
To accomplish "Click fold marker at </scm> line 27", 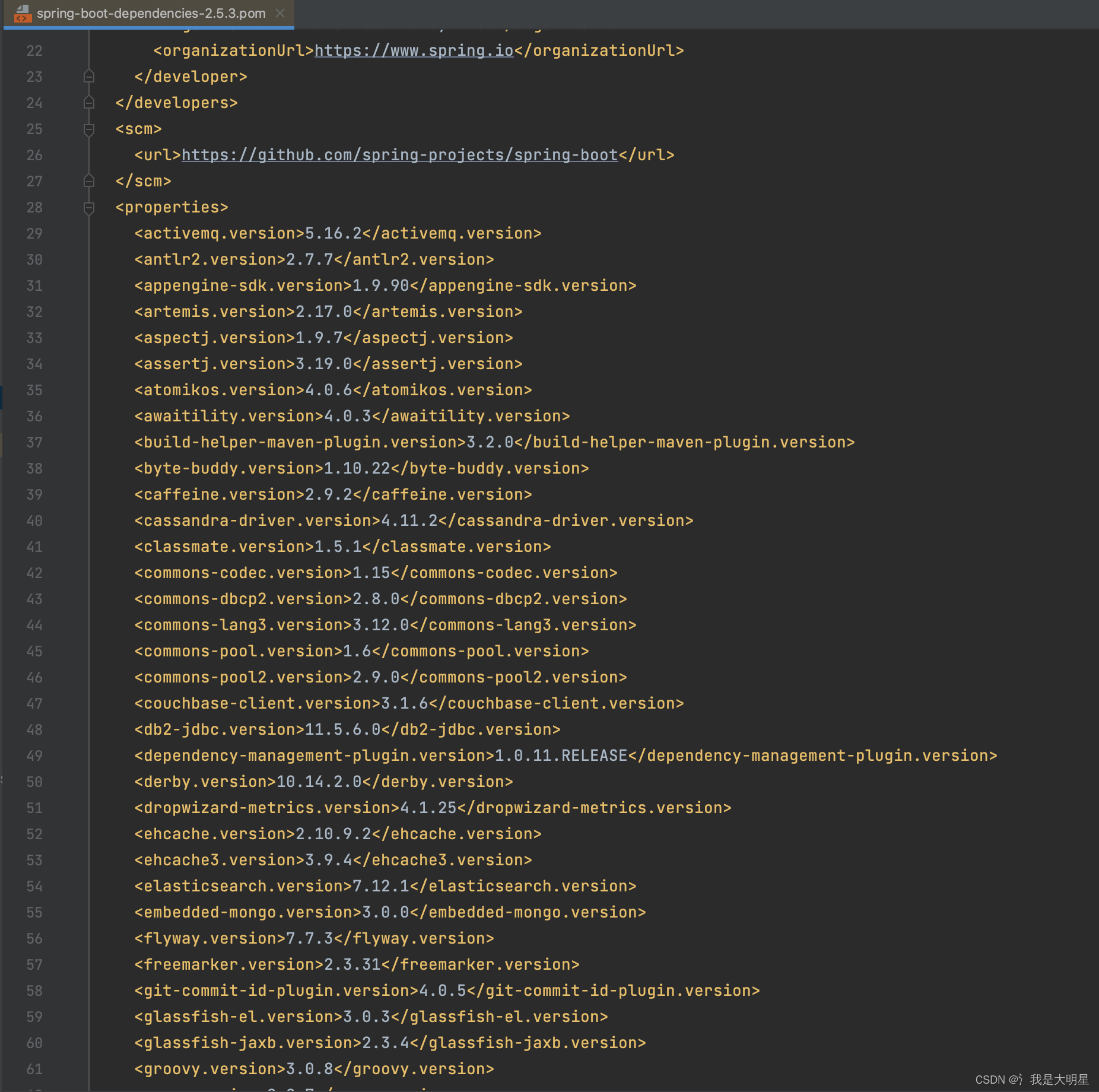I will pos(89,181).
